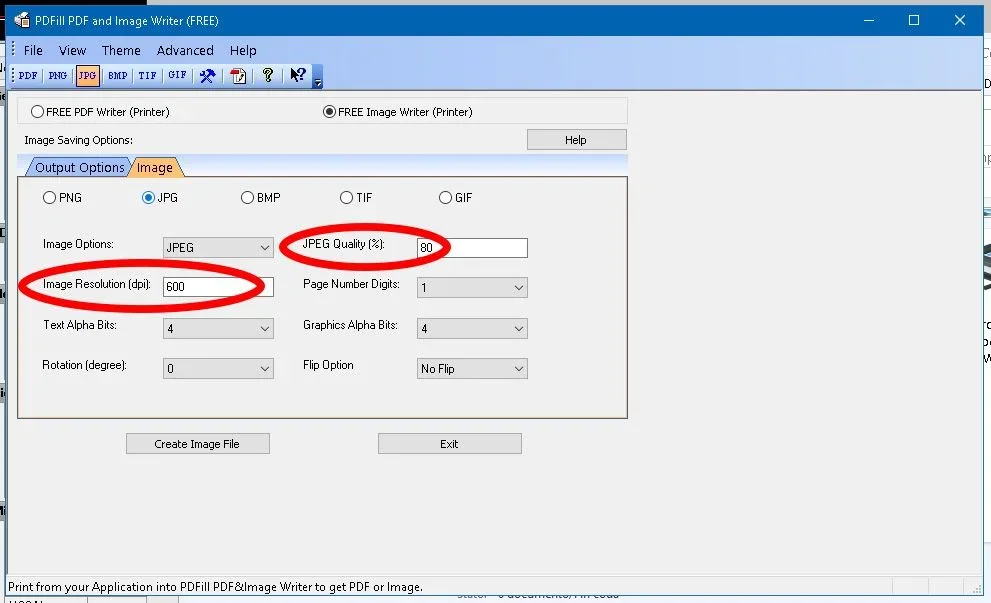Image resolution: width=991 pixels, height=603 pixels.
Task: Click the Exit button
Action: (x=449, y=444)
